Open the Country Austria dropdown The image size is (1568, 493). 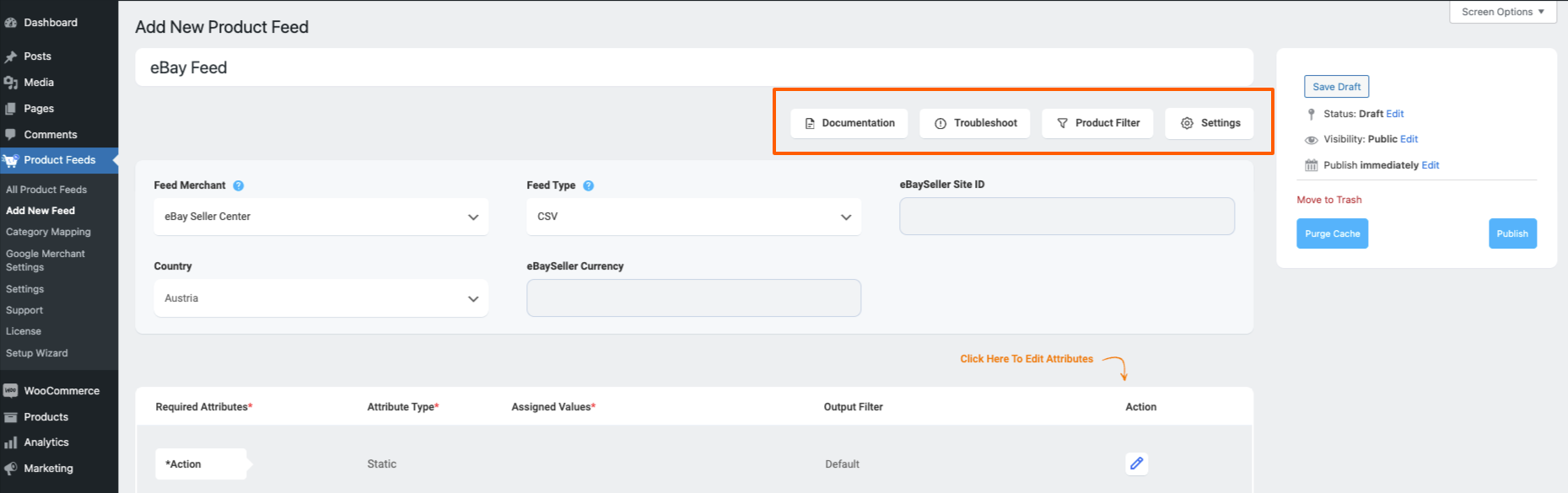[321, 298]
